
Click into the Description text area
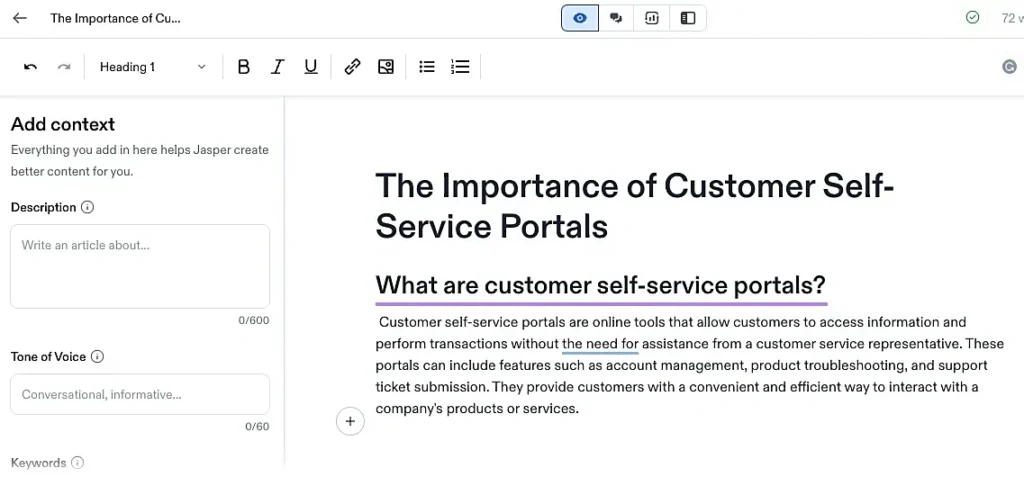coord(140,267)
